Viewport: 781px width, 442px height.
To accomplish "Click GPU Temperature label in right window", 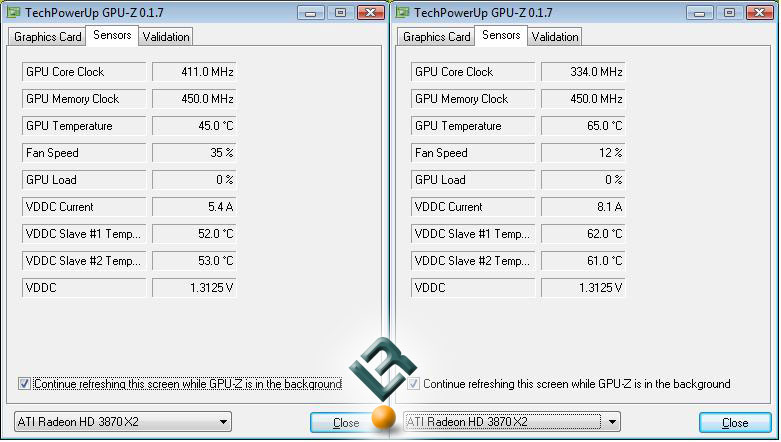I will [473, 126].
